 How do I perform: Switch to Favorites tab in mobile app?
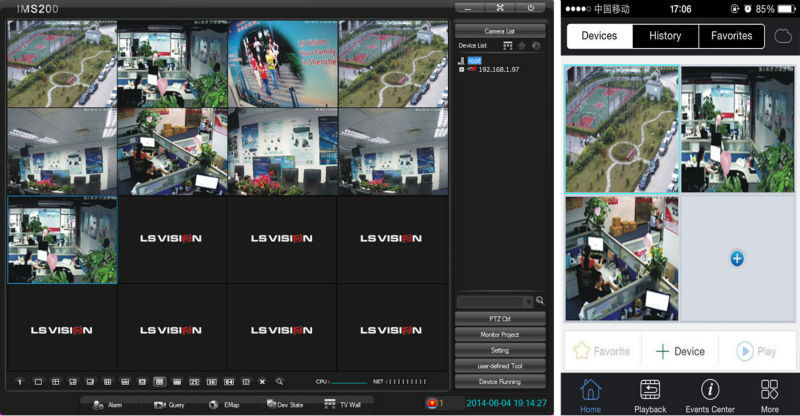(732, 36)
